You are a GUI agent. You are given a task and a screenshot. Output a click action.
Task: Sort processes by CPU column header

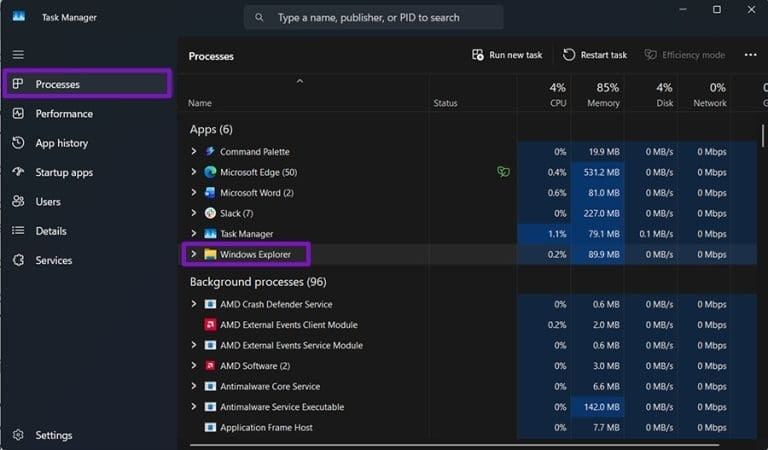pos(544,95)
